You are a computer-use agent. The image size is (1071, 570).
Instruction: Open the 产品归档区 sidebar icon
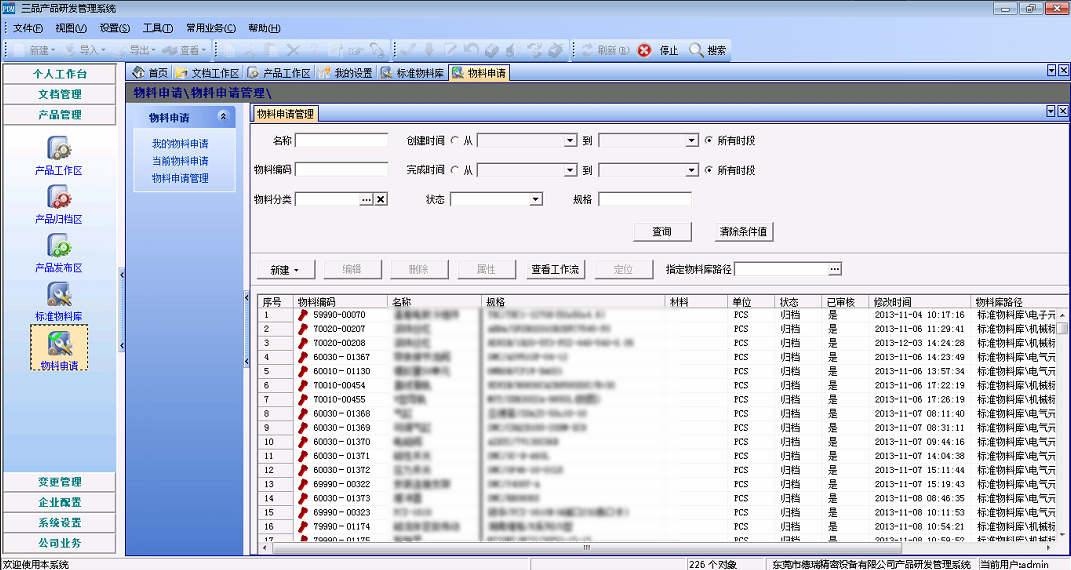point(58,198)
